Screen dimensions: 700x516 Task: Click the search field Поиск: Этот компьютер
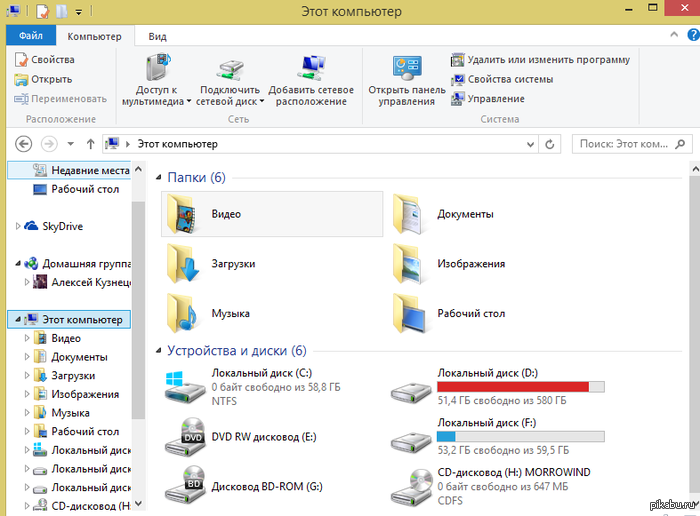pos(625,144)
